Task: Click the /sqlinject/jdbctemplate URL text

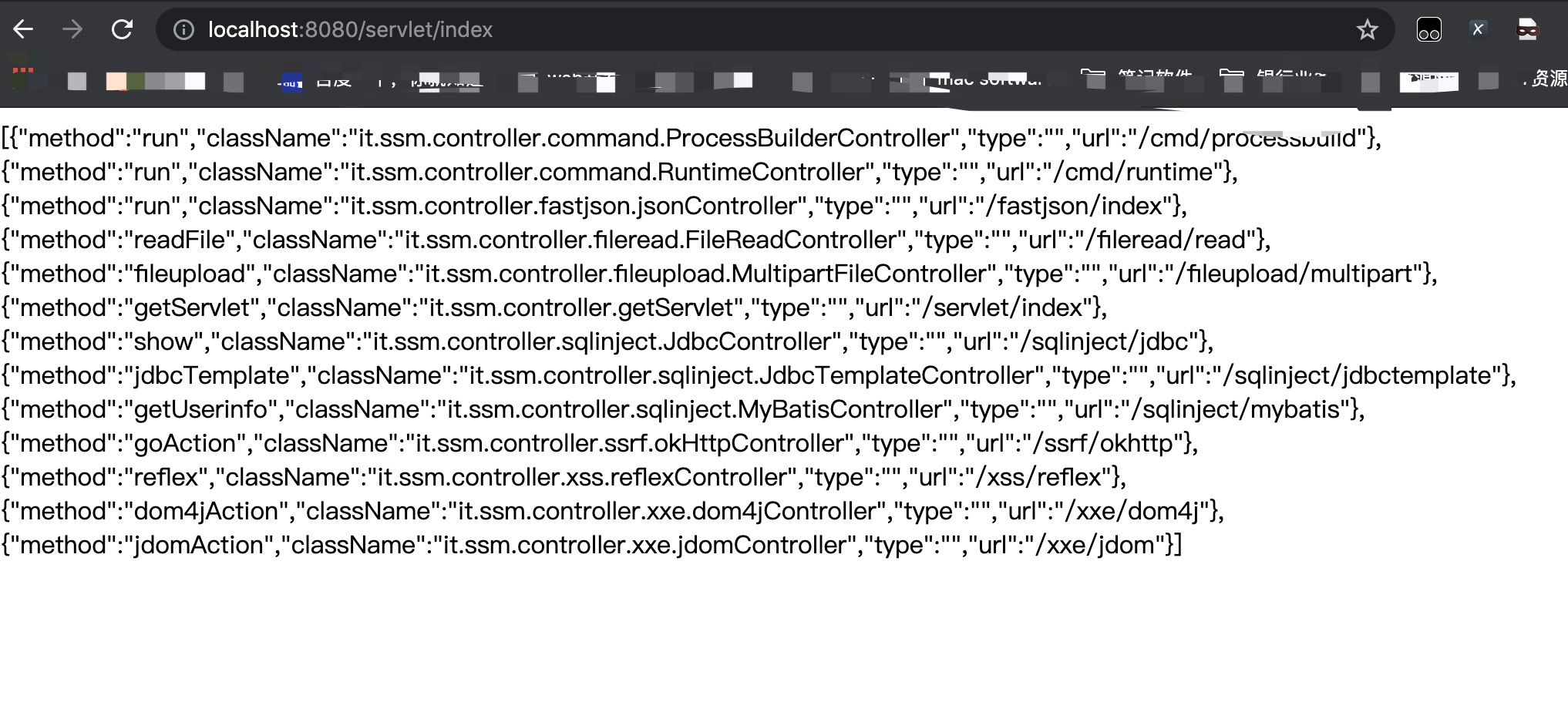Action: 1363,375
